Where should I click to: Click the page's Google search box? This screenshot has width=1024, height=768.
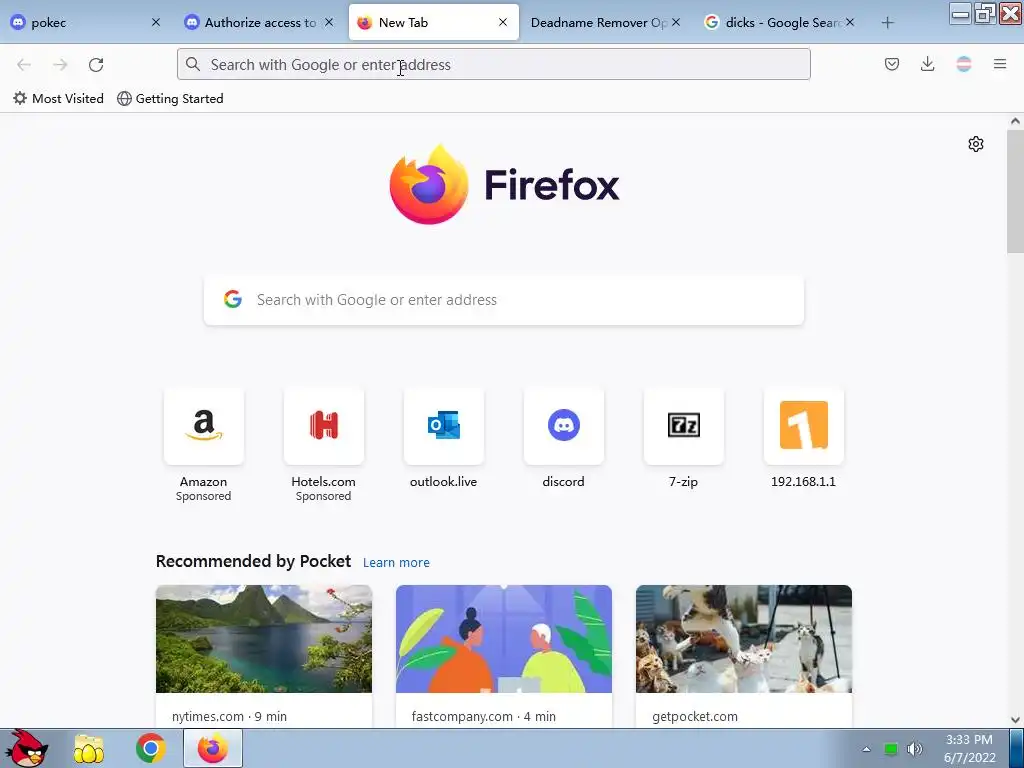[x=504, y=300]
